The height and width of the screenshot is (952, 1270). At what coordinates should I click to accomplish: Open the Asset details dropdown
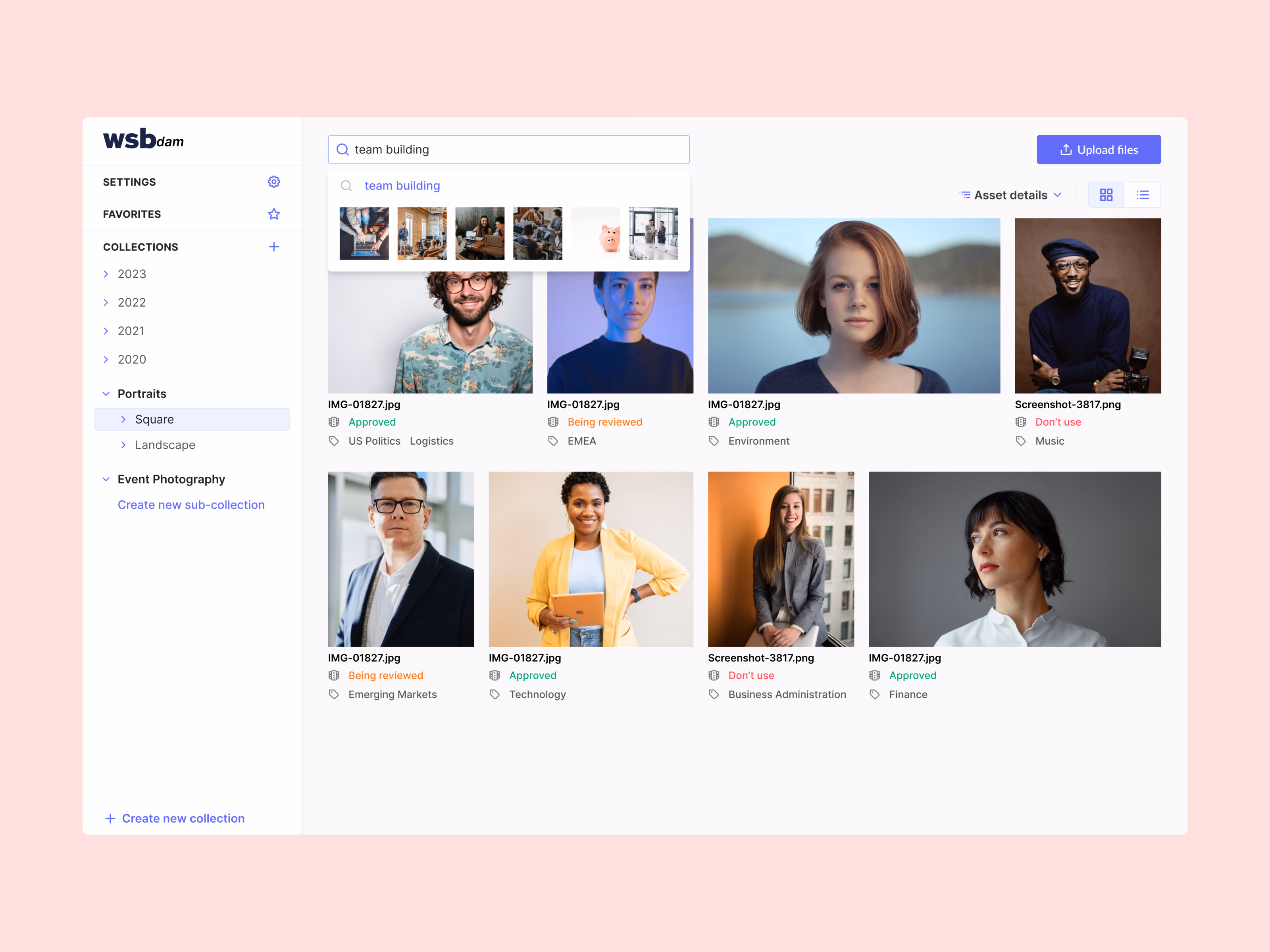tap(1010, 195)
